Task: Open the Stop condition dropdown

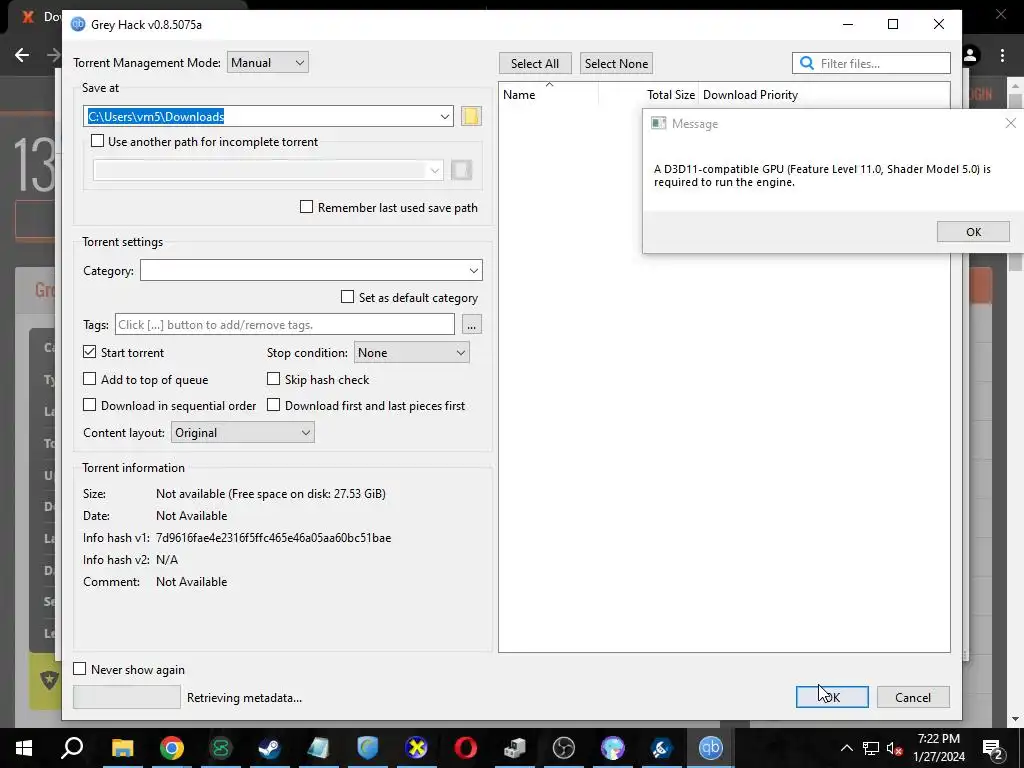Action: [x=411, y=353]
